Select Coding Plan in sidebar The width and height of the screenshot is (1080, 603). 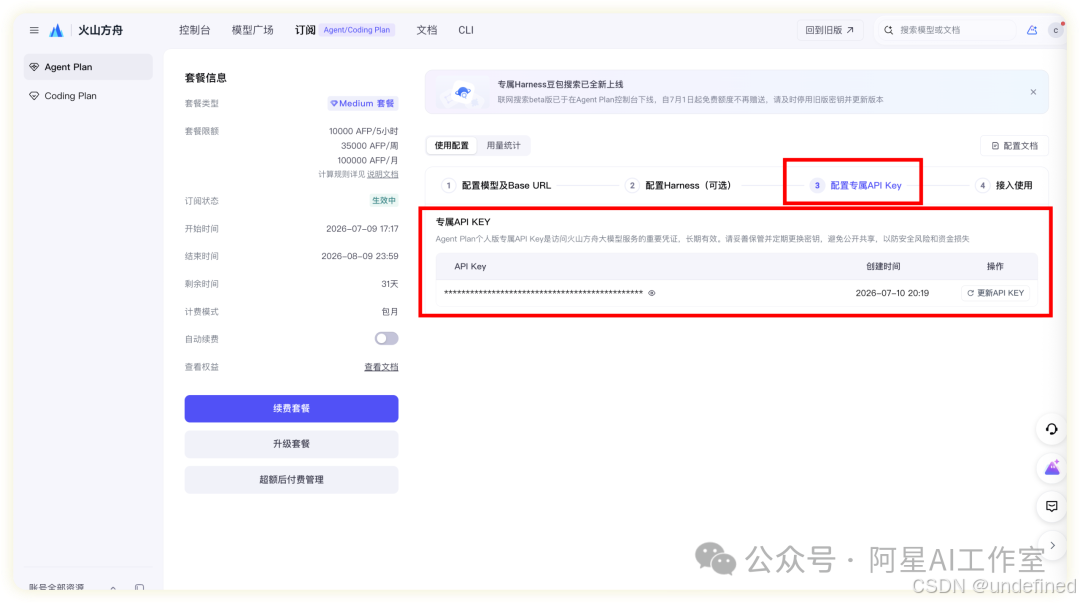point(88,96)
